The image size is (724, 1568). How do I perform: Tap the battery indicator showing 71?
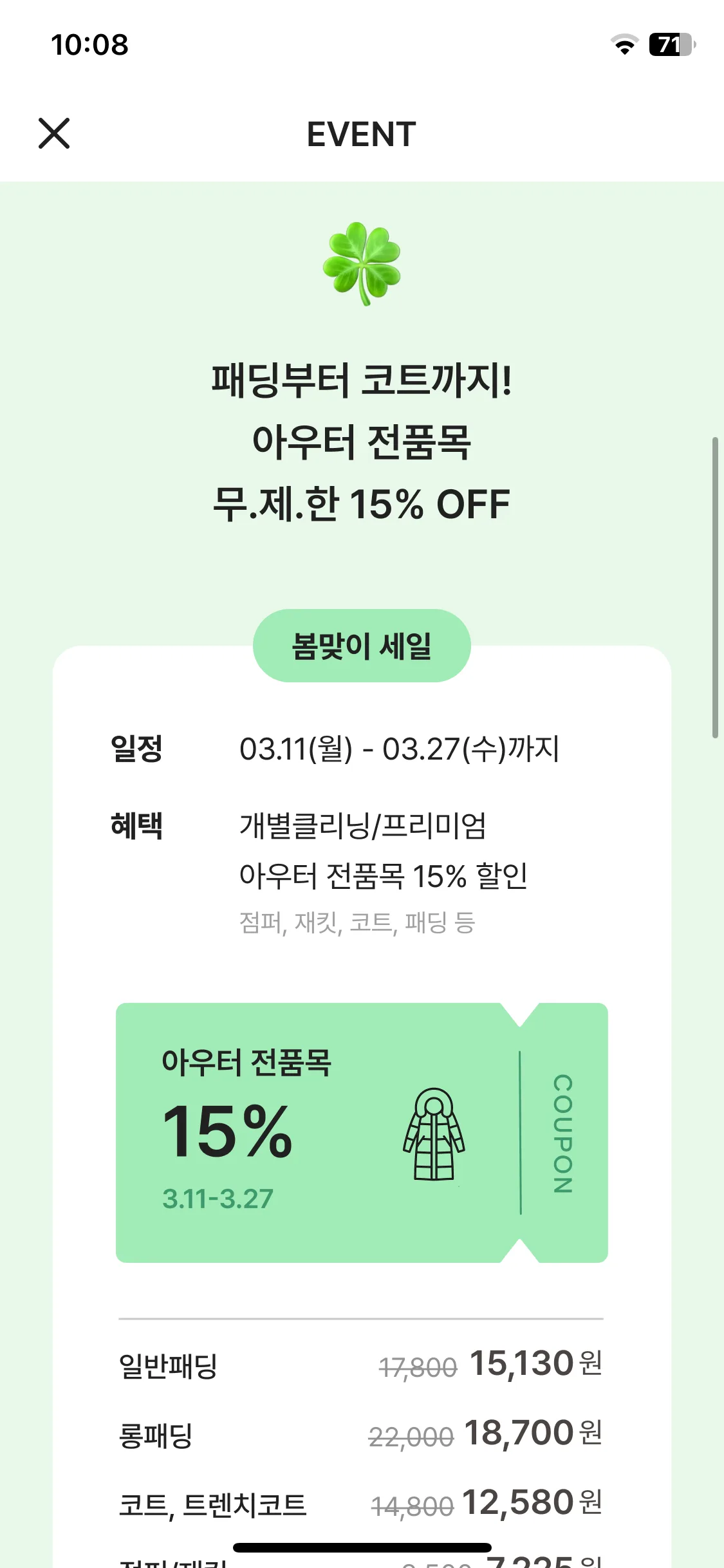(673, 44)
